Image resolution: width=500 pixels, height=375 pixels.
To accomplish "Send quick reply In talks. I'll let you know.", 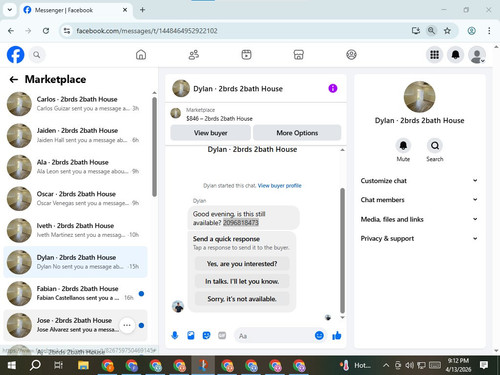I will point(242,281).
